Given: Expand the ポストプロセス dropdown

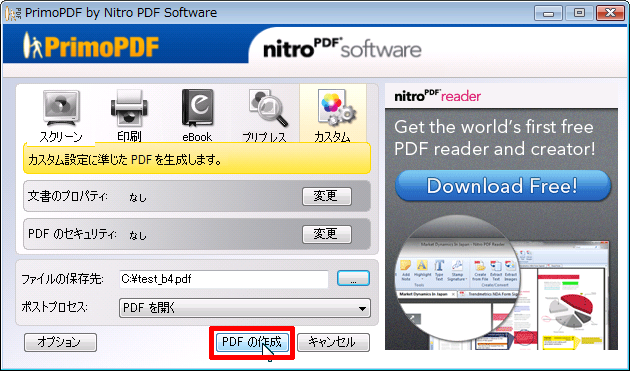Looking at the screenshot, I should [x=245, y=308].
